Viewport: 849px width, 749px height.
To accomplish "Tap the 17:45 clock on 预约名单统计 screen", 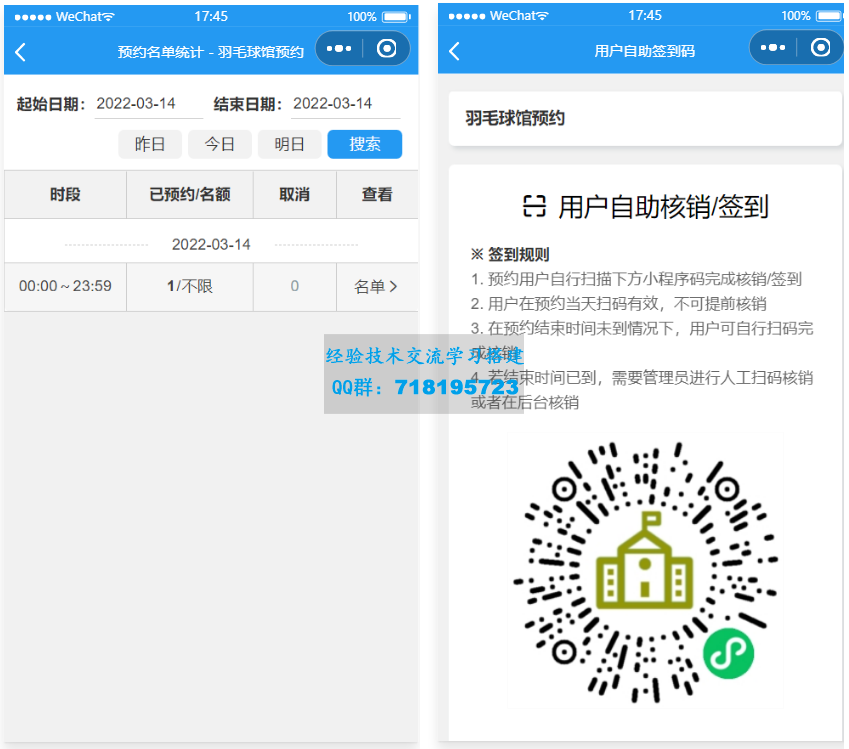I will [x=211, y=17].
